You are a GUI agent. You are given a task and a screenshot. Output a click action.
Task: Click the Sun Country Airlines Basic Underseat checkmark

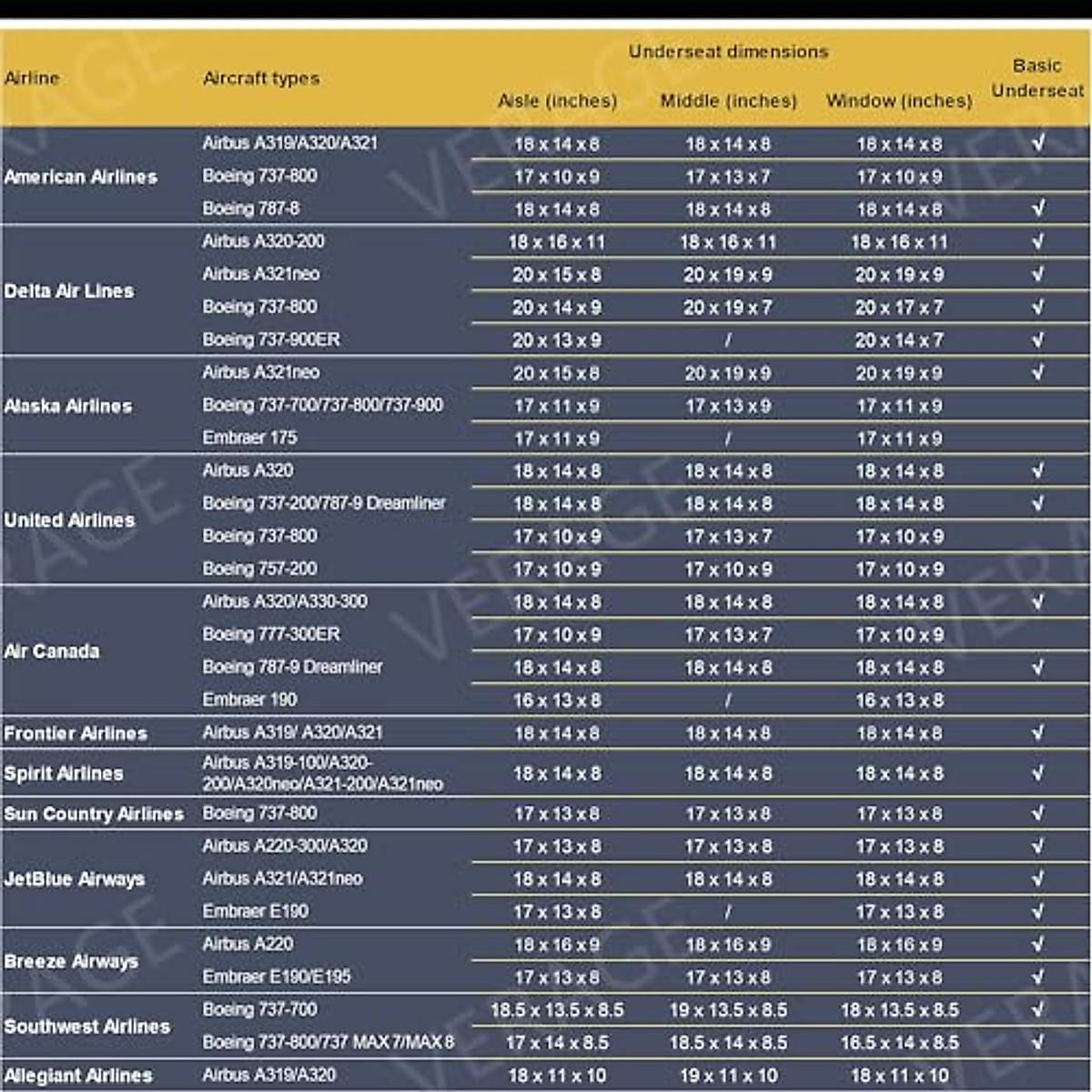pos(1037,813)
